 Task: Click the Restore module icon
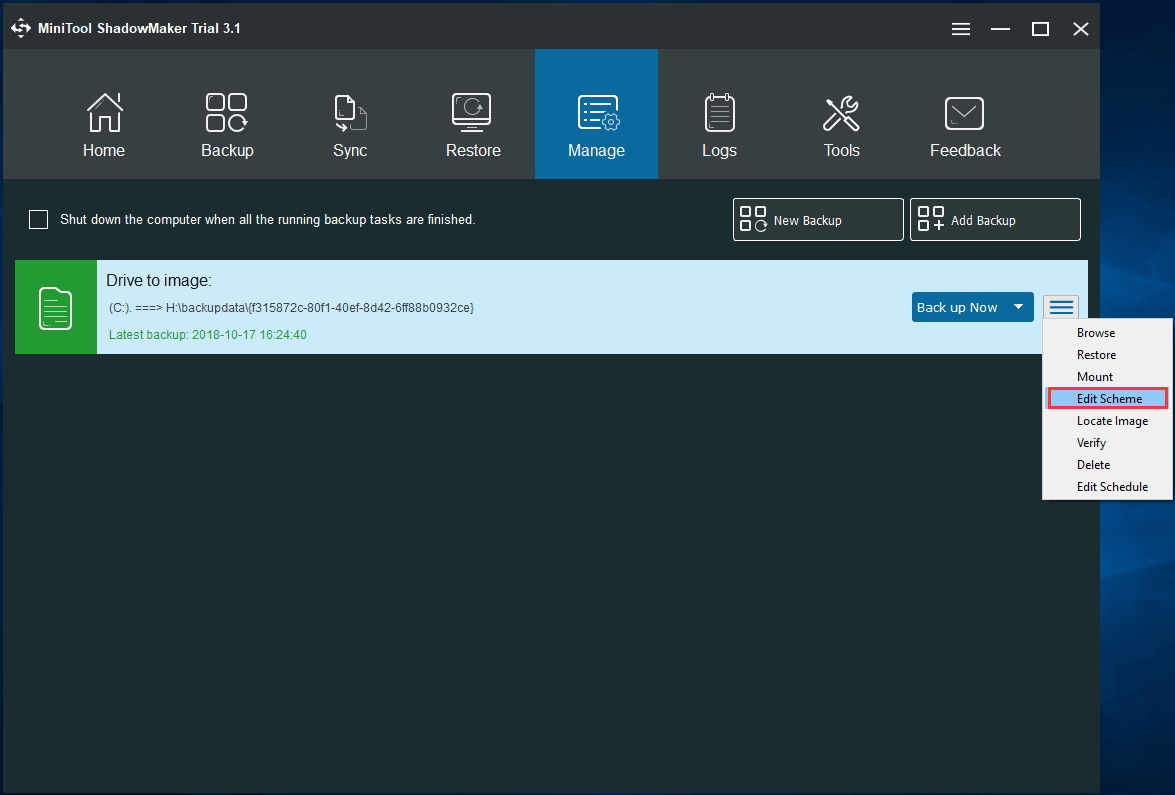coord(472,112)
